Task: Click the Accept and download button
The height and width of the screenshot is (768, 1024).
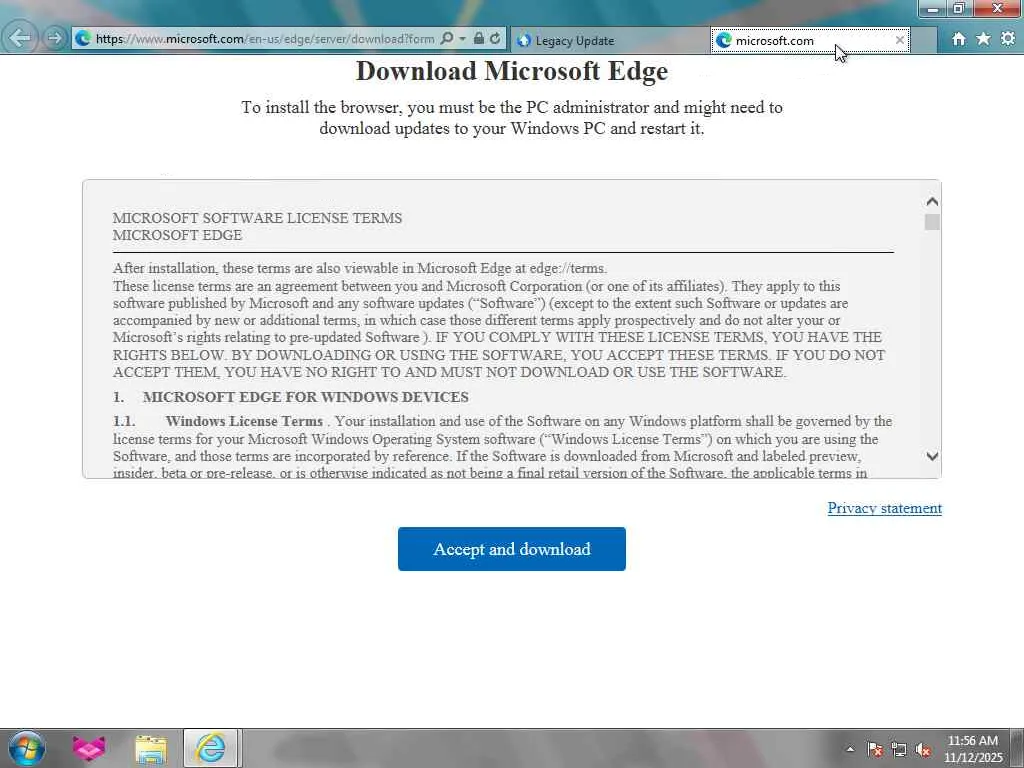Action: 511,549
